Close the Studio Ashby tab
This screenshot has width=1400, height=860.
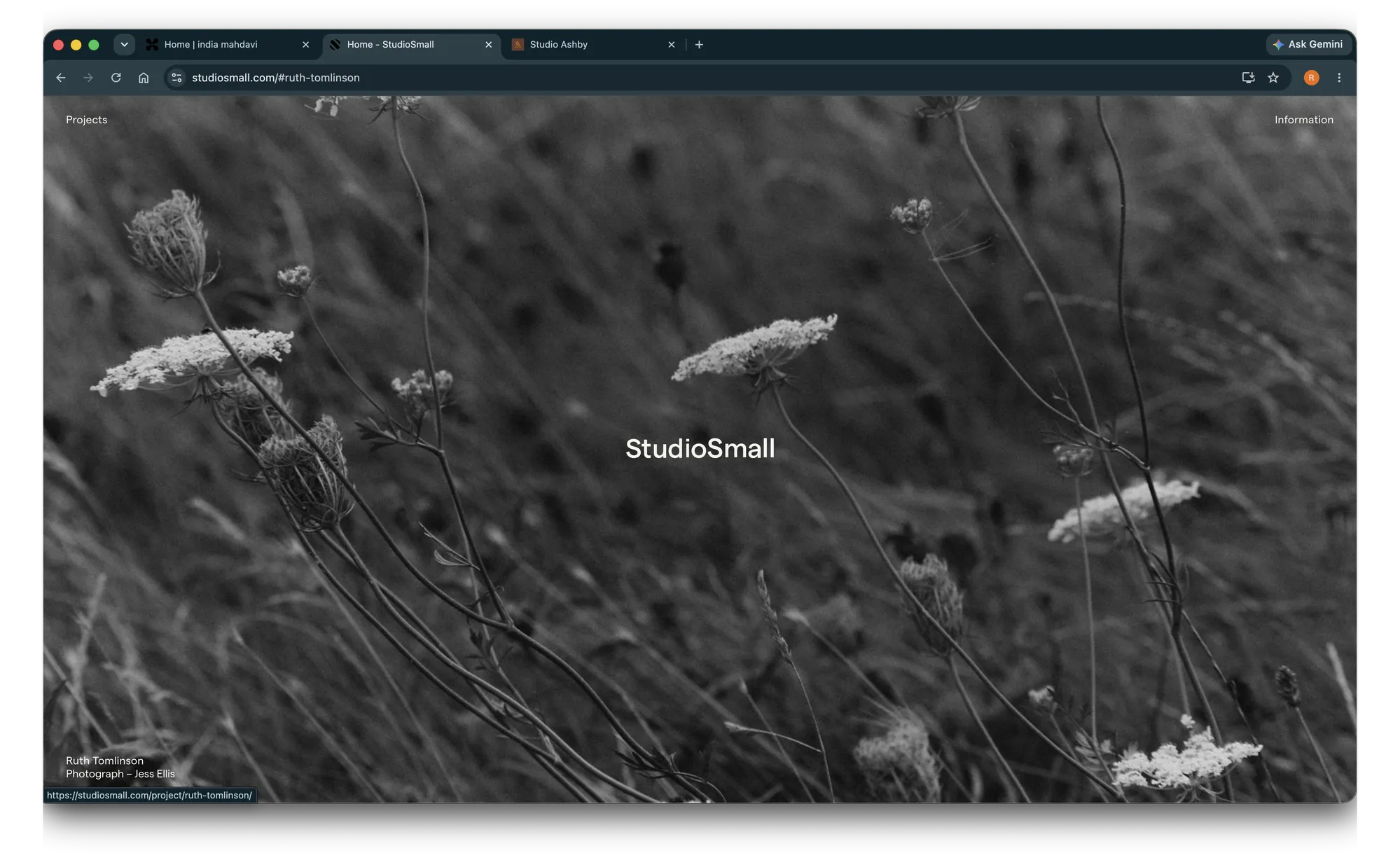672,45
